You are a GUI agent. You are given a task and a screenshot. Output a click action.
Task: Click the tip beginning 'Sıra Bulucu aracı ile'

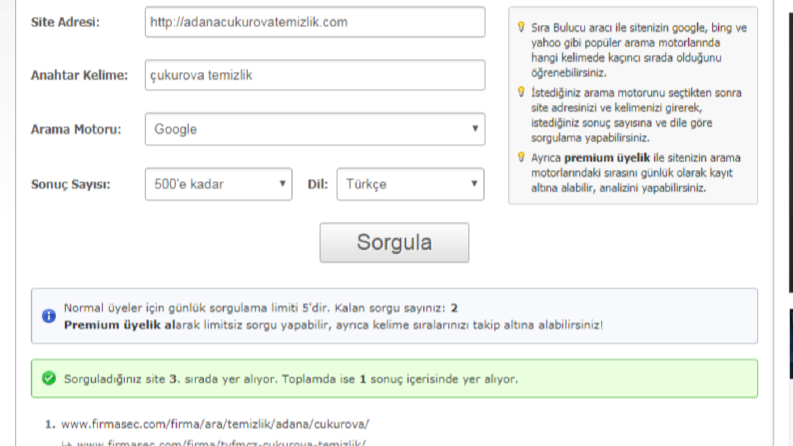click(639, 50)
